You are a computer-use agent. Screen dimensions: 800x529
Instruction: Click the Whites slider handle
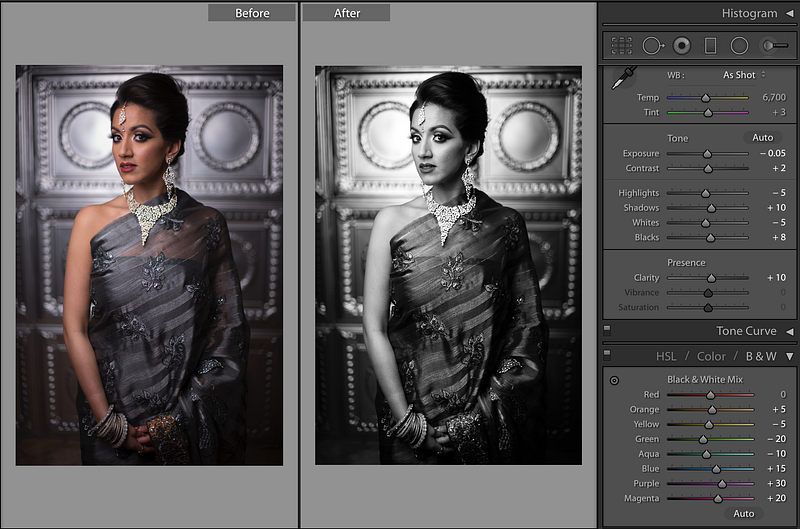tap(706, 223)
